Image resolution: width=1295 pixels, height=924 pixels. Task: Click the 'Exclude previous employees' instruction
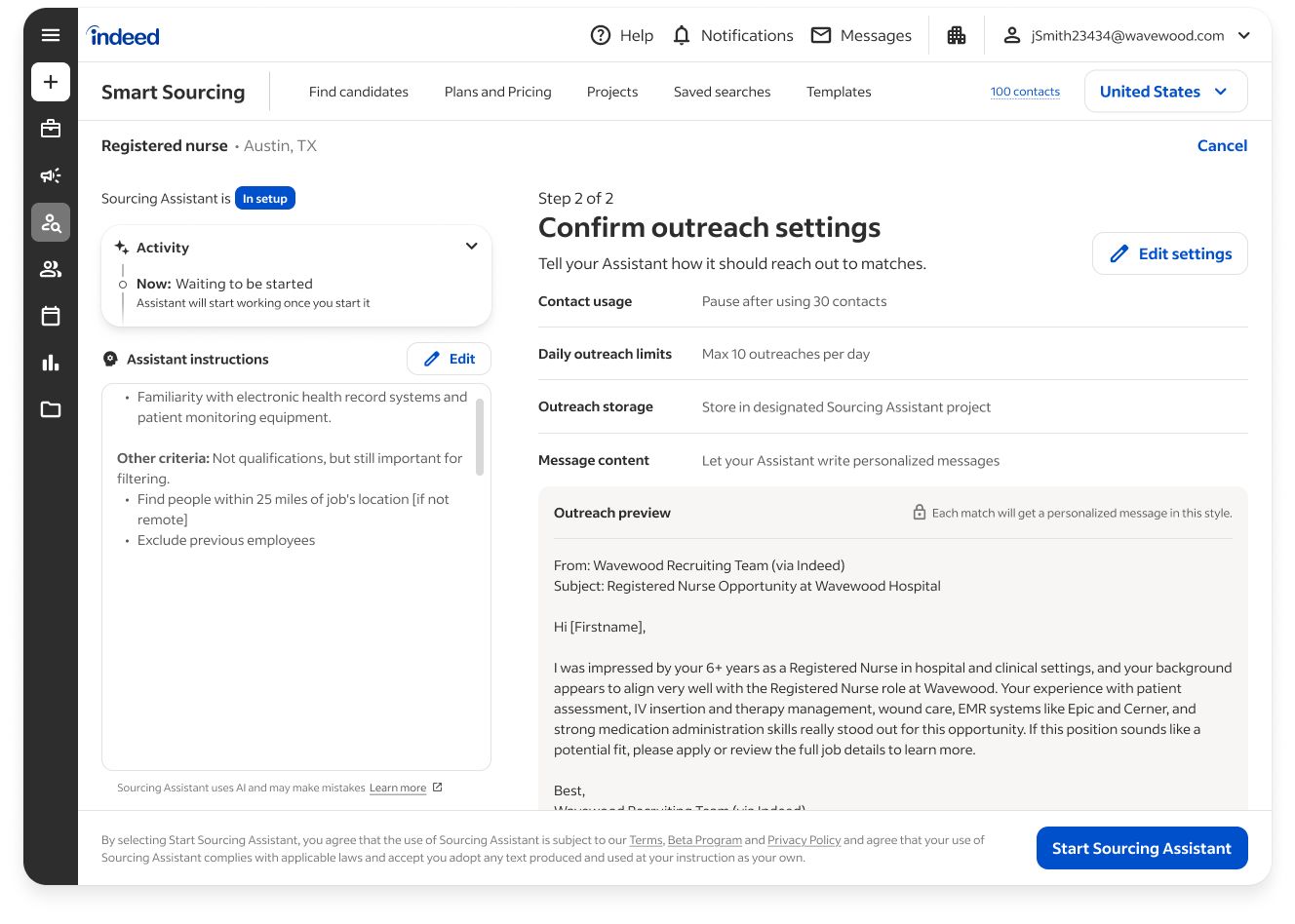226,540
